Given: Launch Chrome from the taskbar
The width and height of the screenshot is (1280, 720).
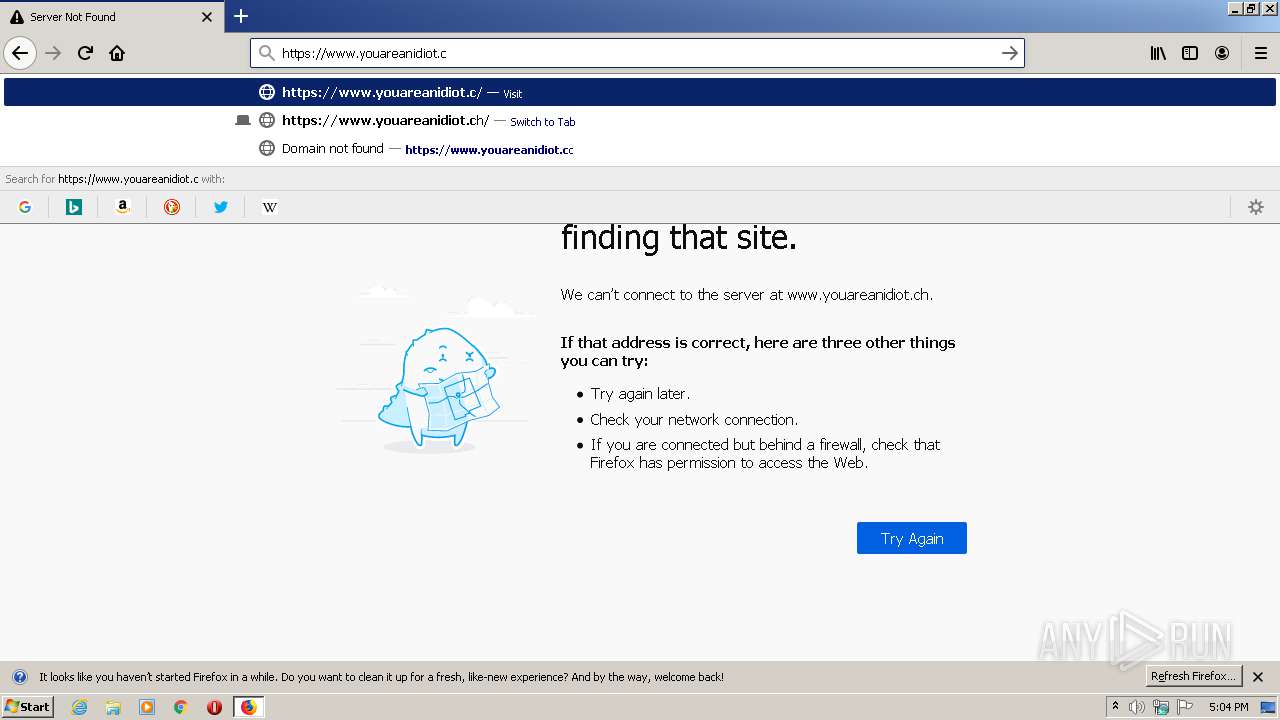Looking at the screenshot, I should click(181, 707).
